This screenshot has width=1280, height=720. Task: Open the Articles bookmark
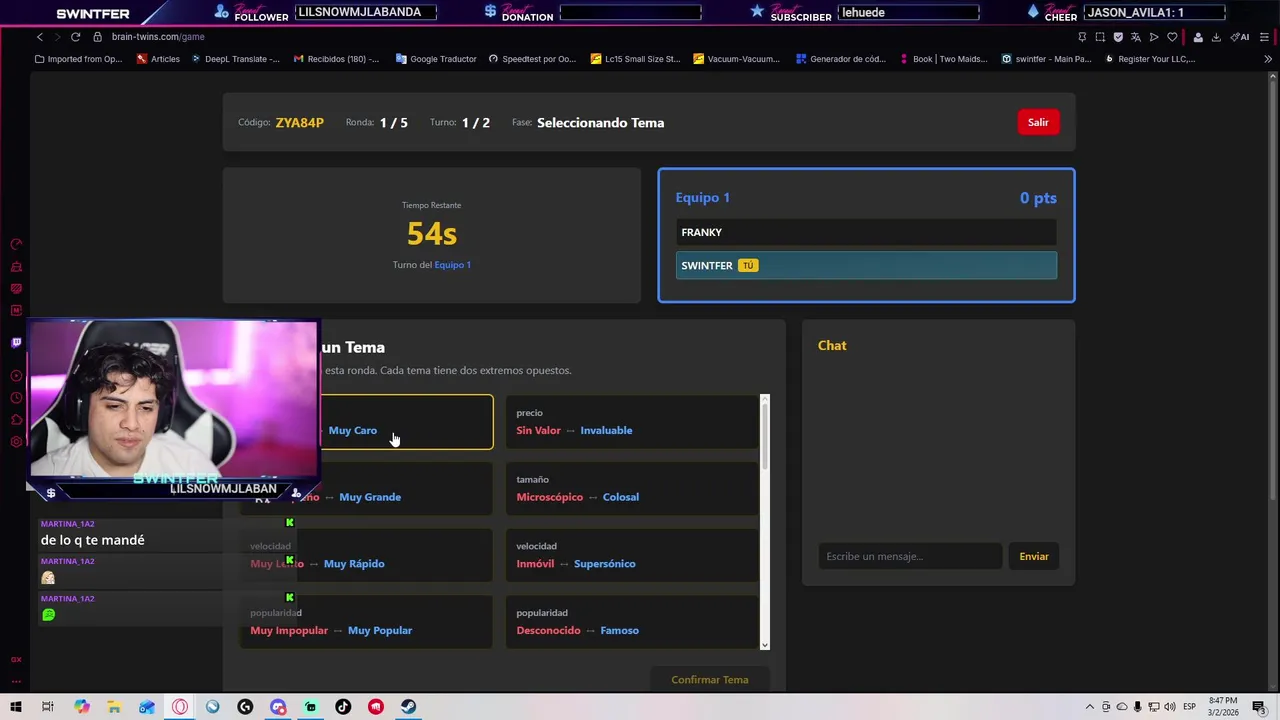pyautogui.click(x=158, y=59)
